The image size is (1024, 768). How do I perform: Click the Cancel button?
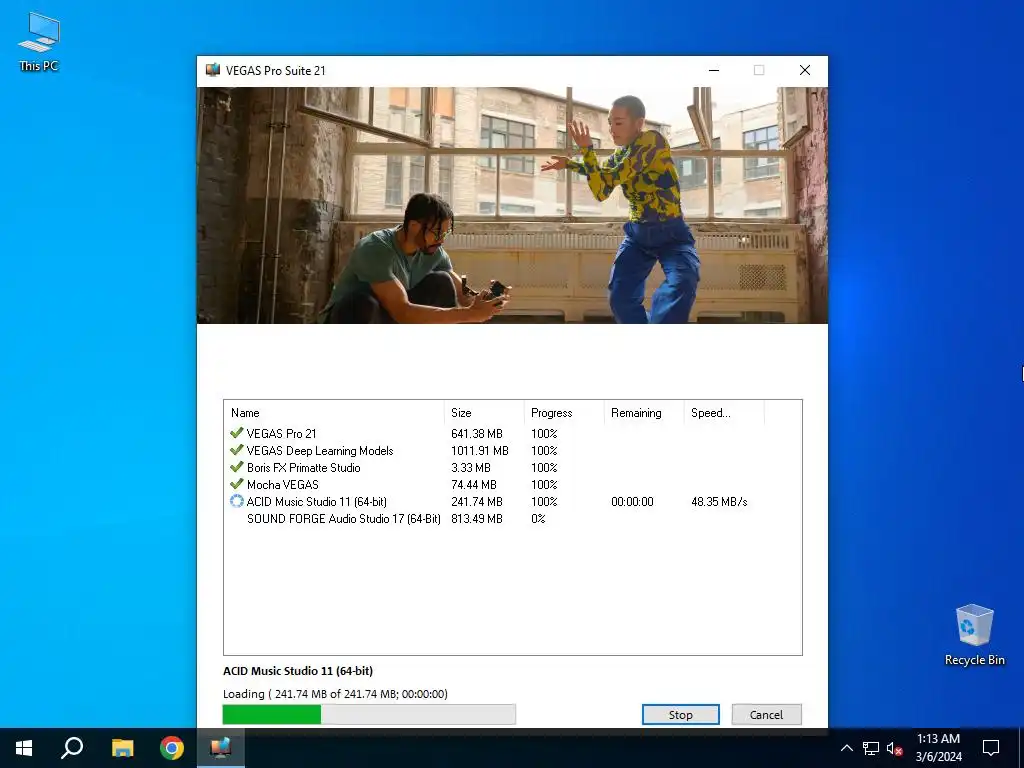(766, 714)
